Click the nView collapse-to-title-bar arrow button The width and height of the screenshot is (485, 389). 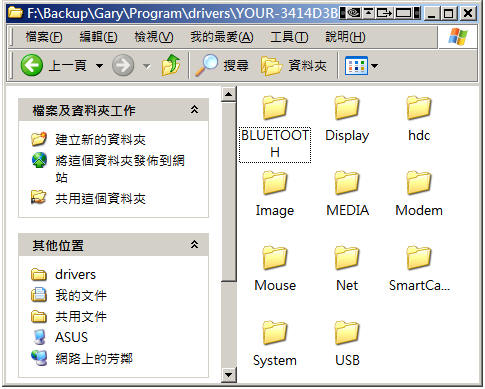point(368,13)
